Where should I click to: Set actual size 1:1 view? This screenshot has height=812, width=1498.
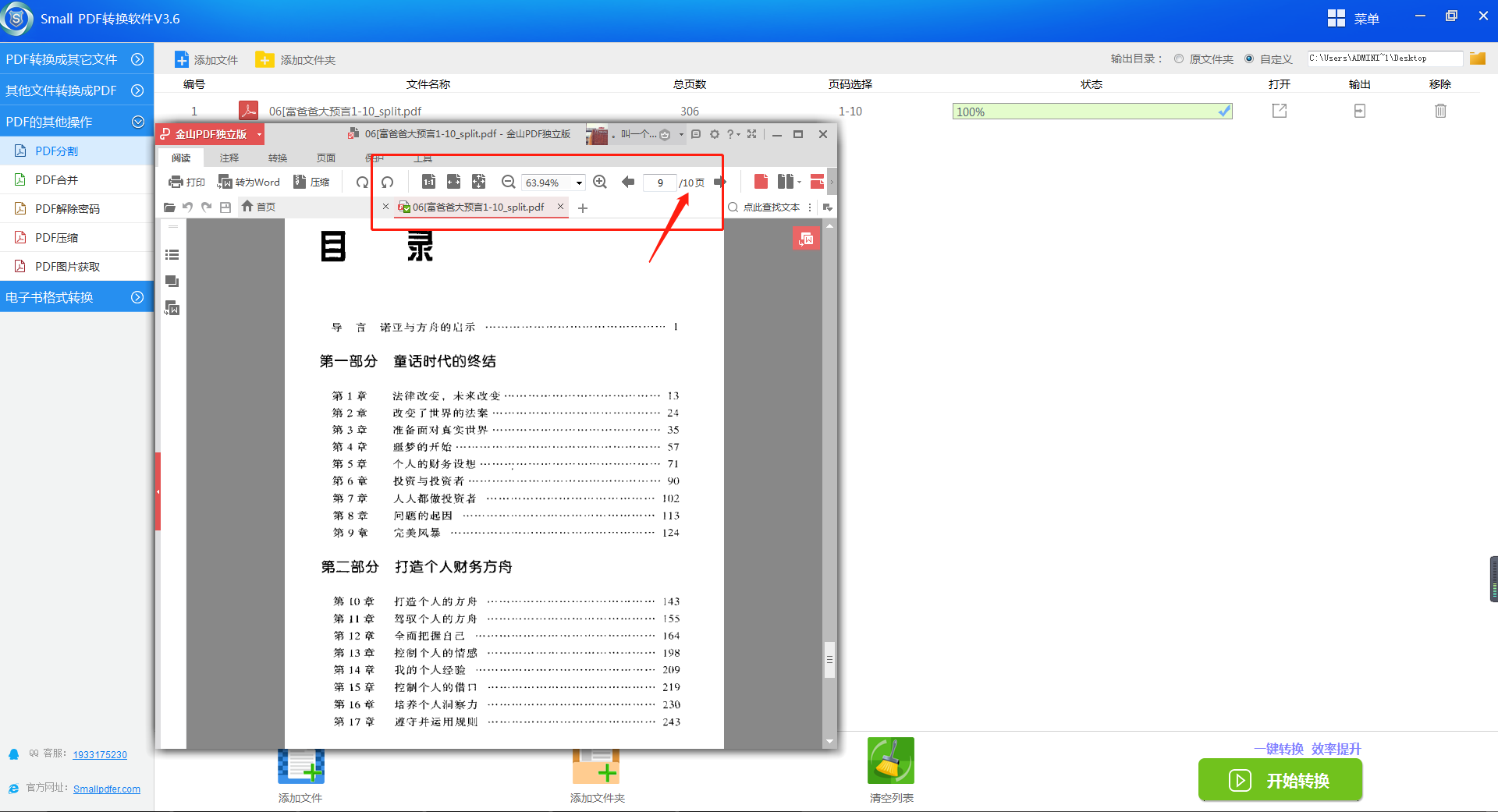(x=428, y=182)
